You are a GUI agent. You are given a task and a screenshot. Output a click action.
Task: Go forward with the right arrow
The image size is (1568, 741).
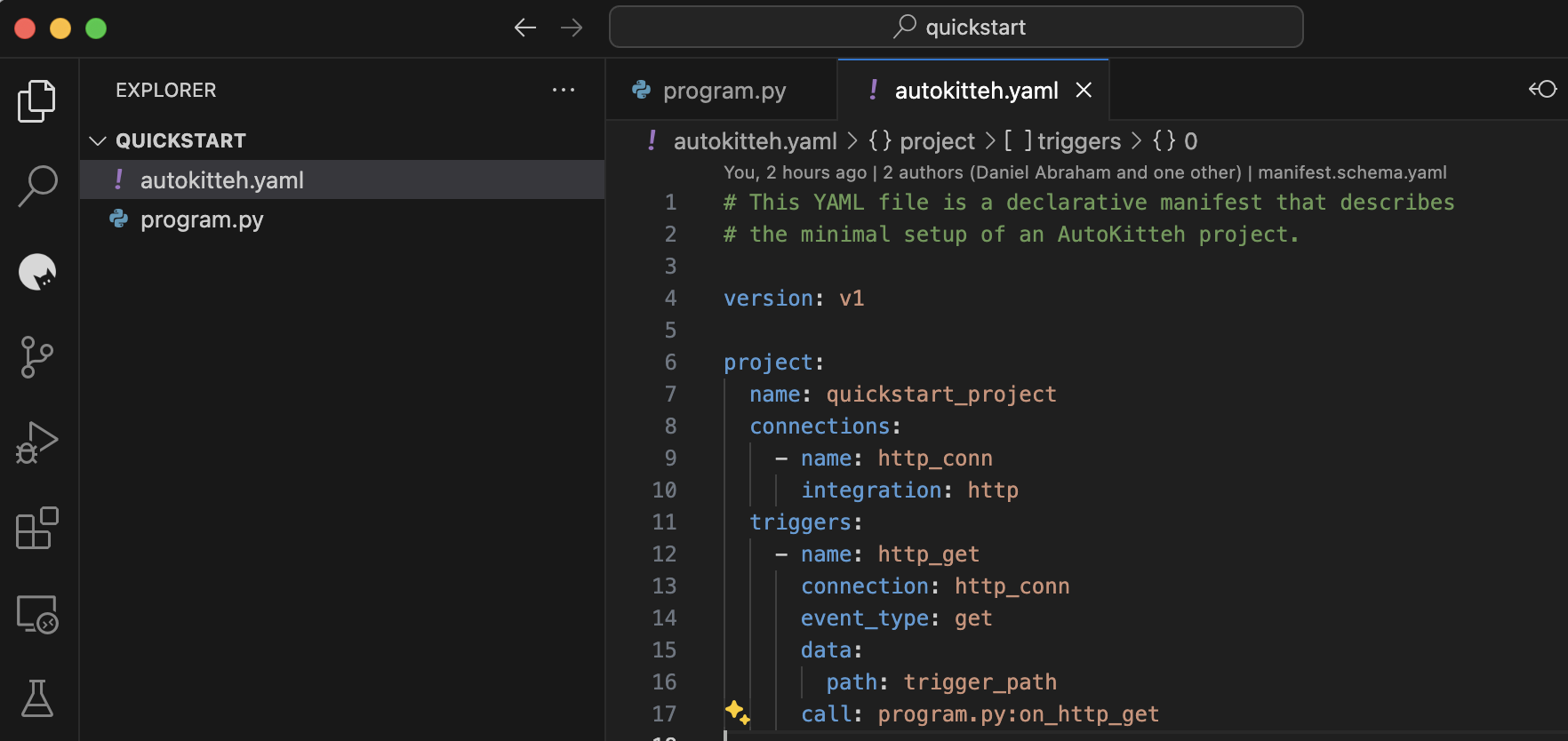pyautogui.click(x=572, y=28)
